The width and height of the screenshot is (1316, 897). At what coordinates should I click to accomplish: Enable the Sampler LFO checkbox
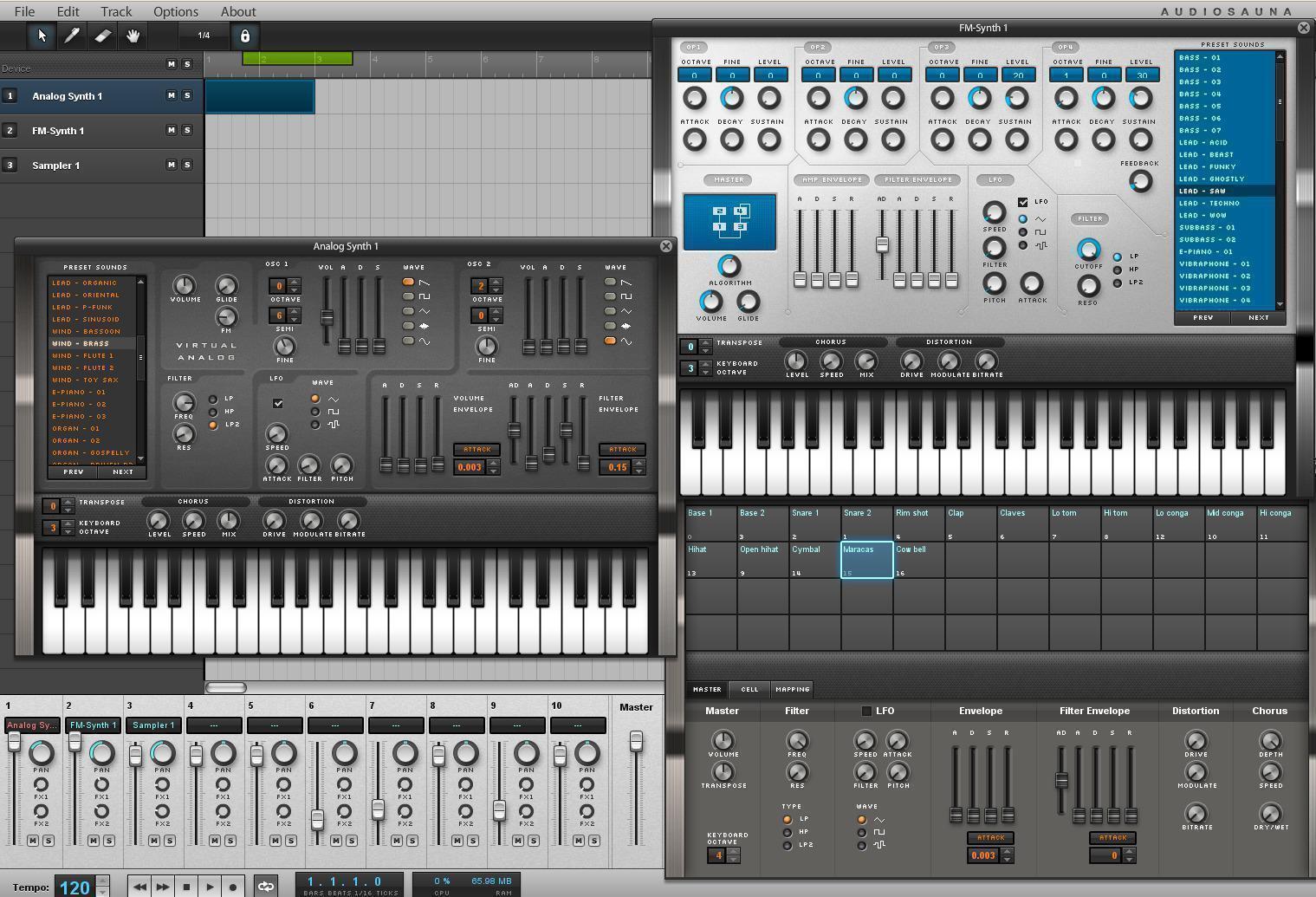pos(865,711)
